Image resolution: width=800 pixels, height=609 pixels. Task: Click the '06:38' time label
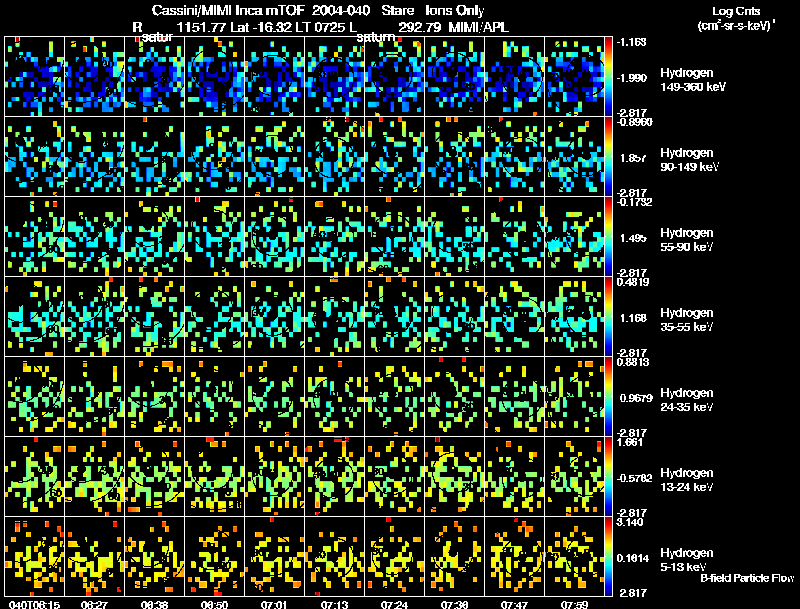tap(155, 605)
